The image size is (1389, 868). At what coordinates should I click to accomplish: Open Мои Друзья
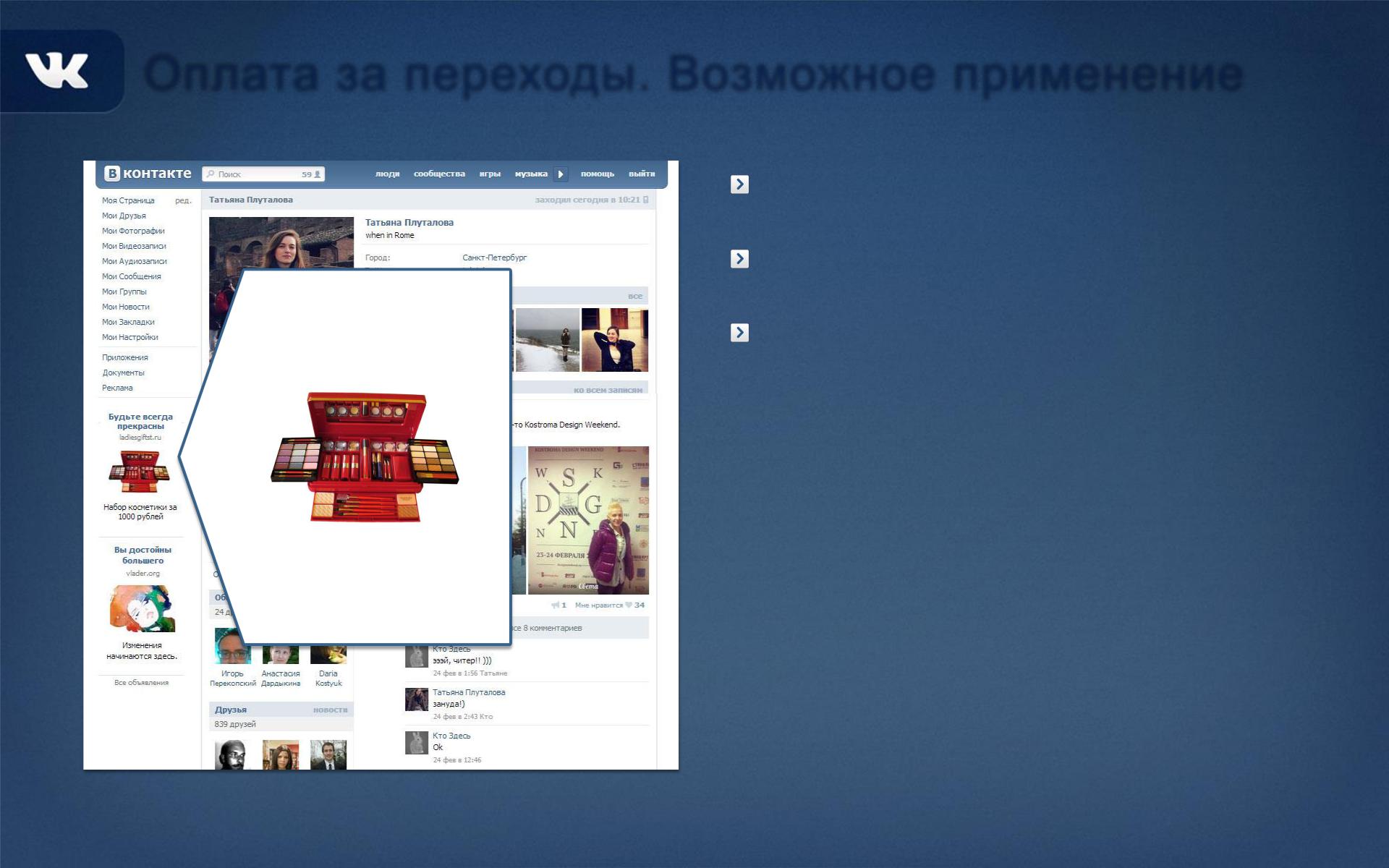tap(124, 216)
